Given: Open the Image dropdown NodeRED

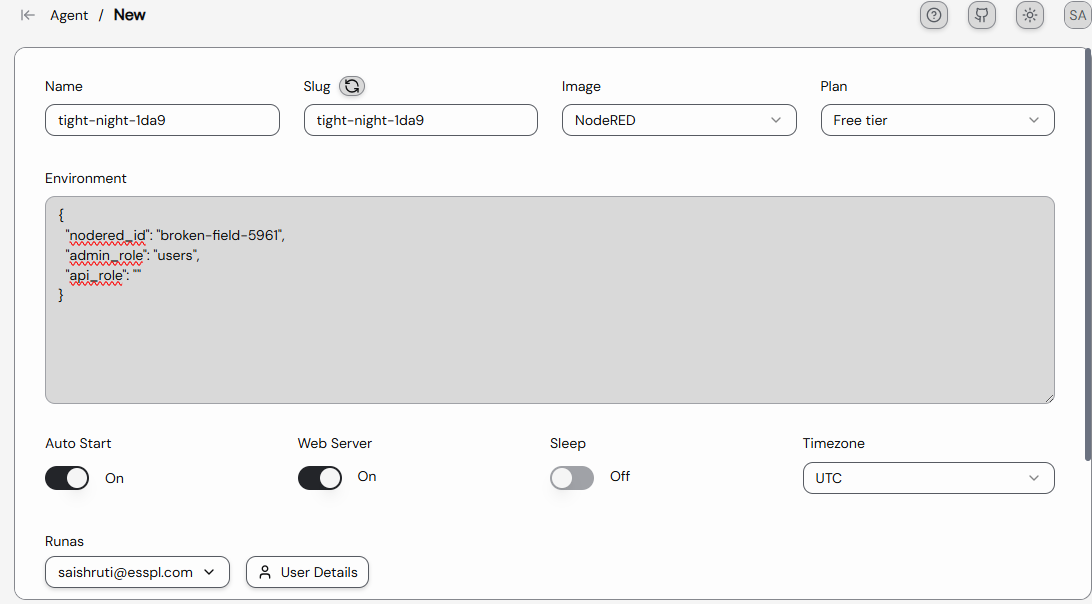Looking at the screenshot, I should (679, 120).
